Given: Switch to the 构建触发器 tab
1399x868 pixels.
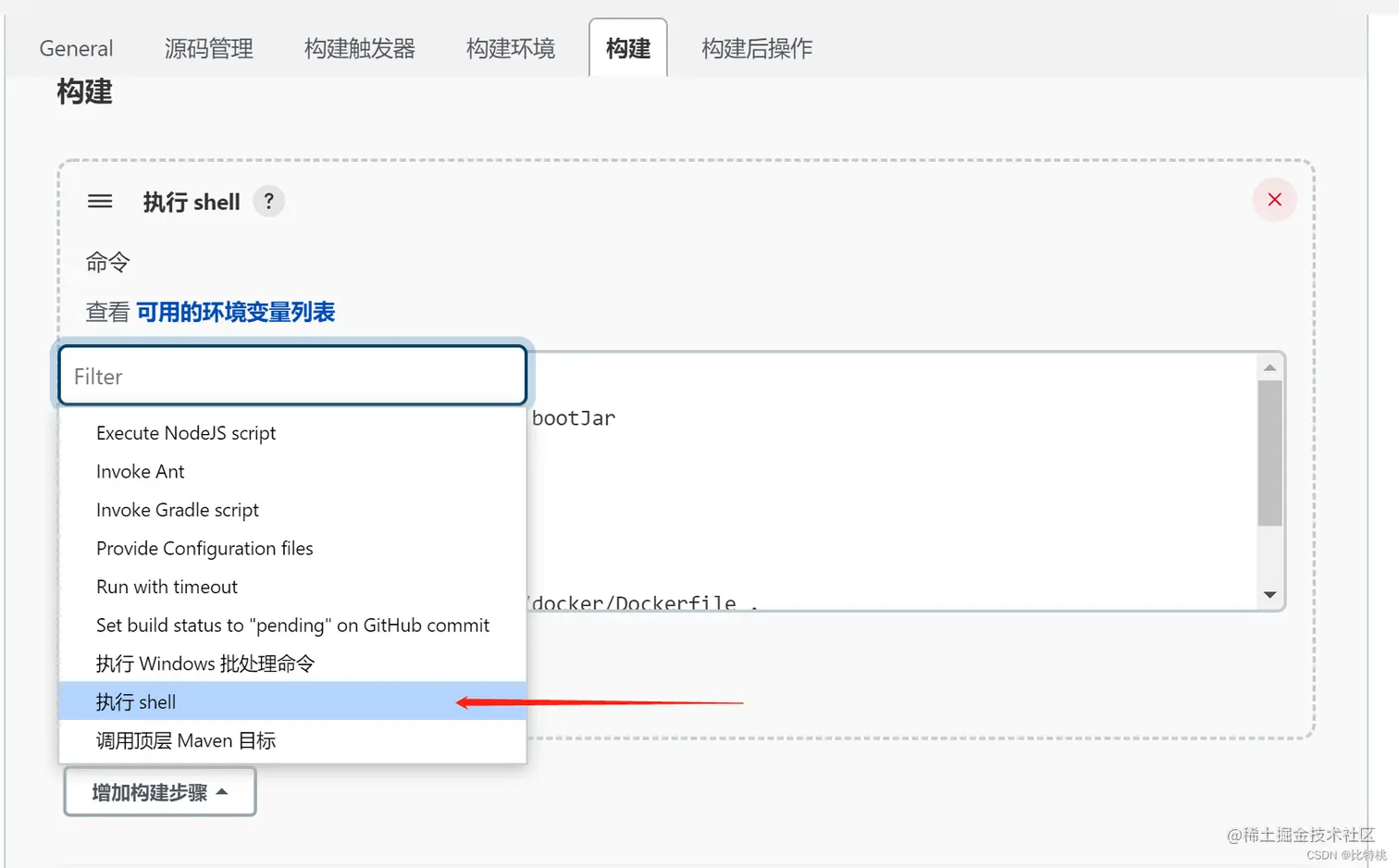Looking at the screenshot, I should (360, 48).
